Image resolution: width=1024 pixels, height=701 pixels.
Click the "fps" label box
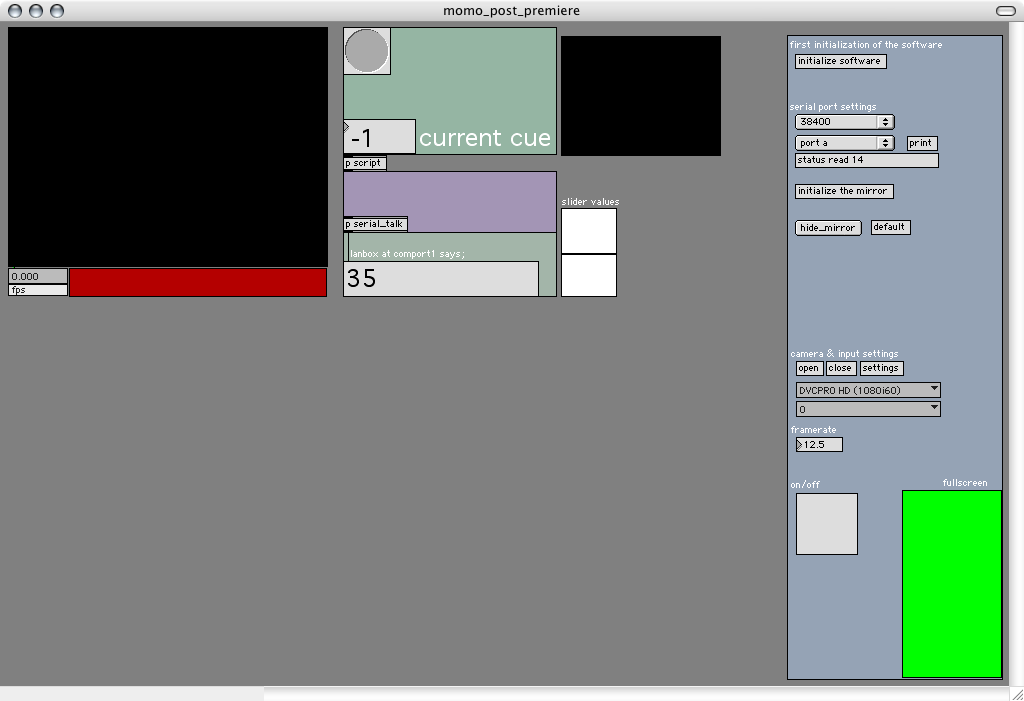click(38, 290)
